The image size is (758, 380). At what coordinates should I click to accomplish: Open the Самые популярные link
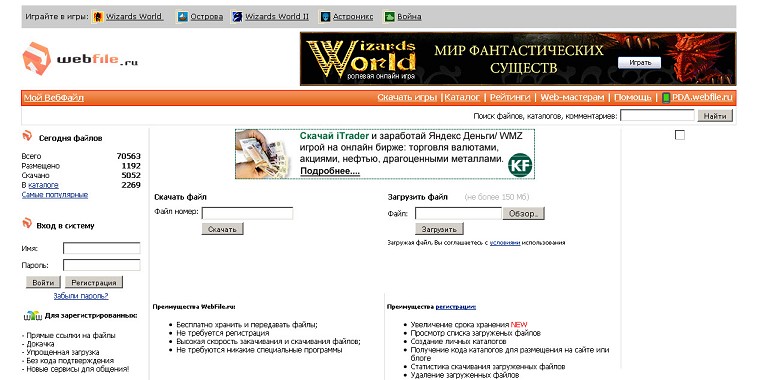coord(55,195)
